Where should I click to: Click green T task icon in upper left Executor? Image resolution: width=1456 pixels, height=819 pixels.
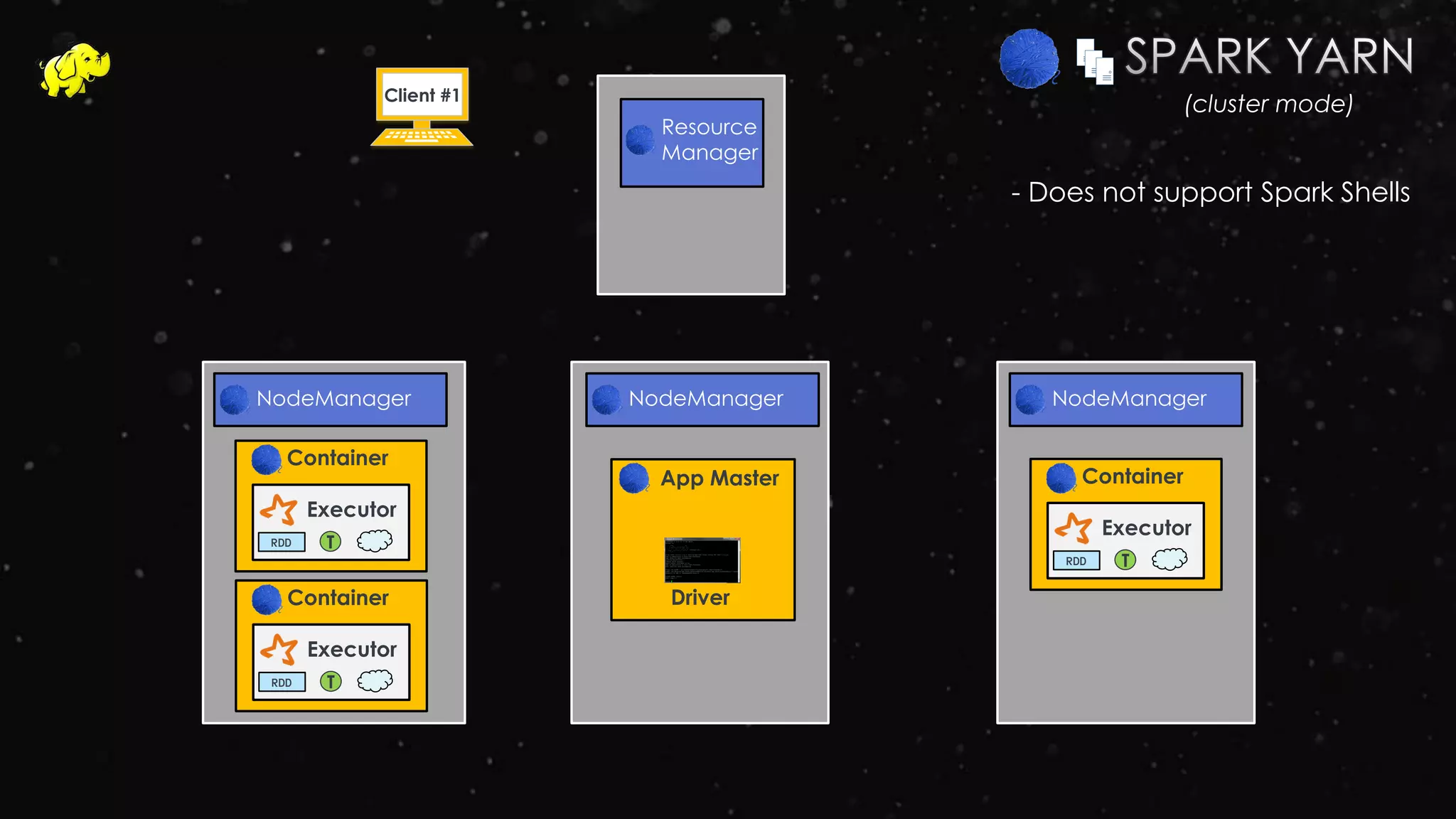pyautogui.click(x=330, y=542)
